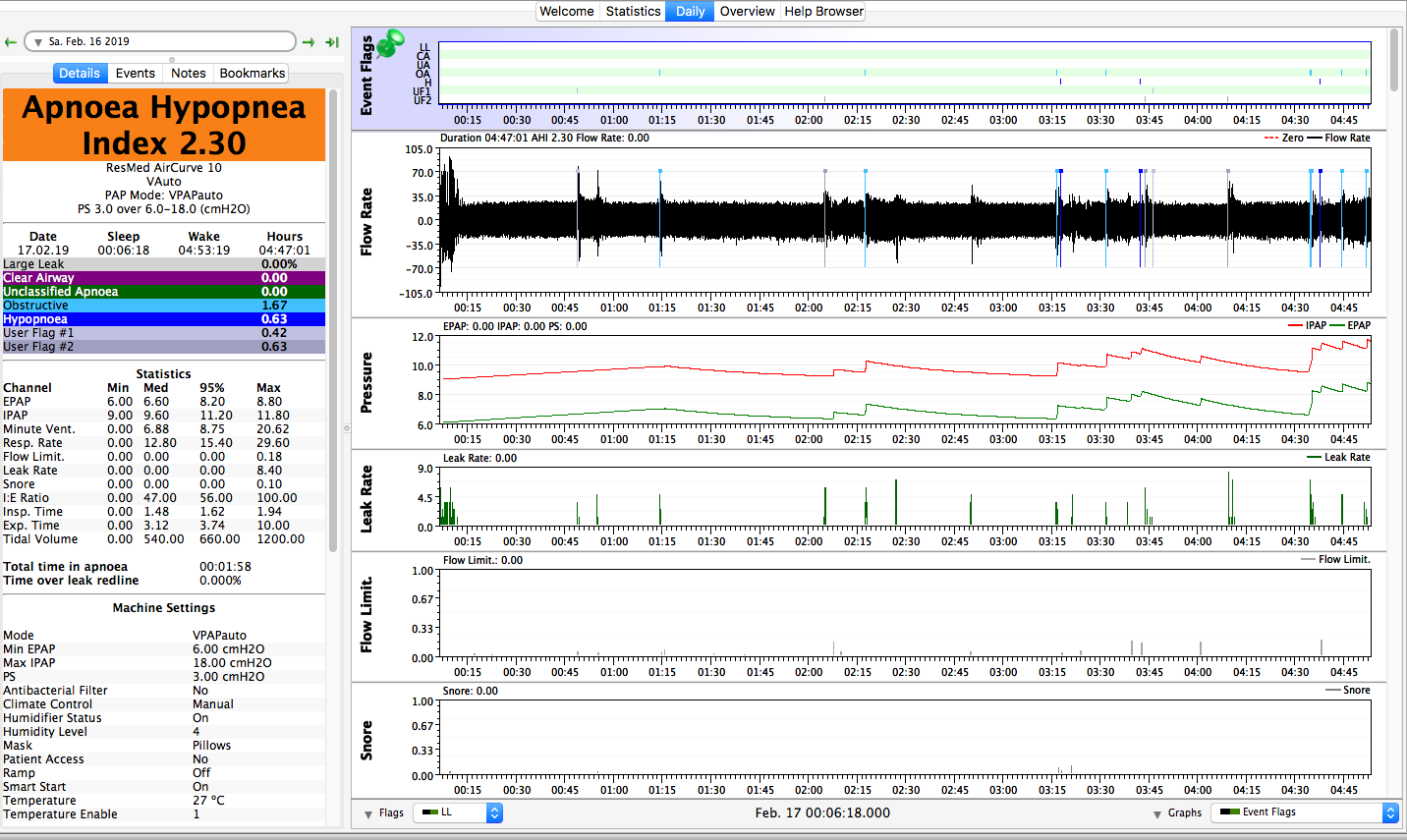The width and height of the screenshot is (1407, 840).
Task: Click the Tidal Volume statistics row
Action: click(164, 539)
